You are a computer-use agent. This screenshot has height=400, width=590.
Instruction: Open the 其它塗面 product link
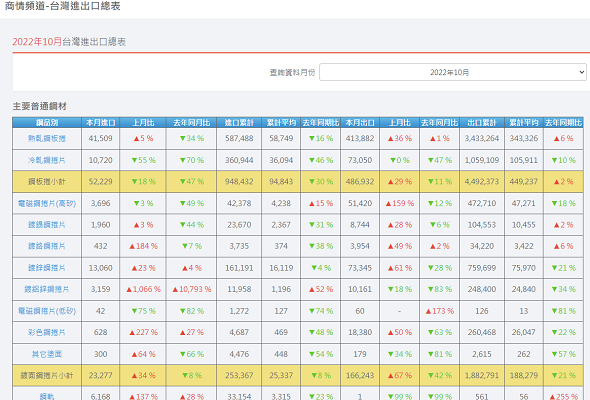pos(47,354)
